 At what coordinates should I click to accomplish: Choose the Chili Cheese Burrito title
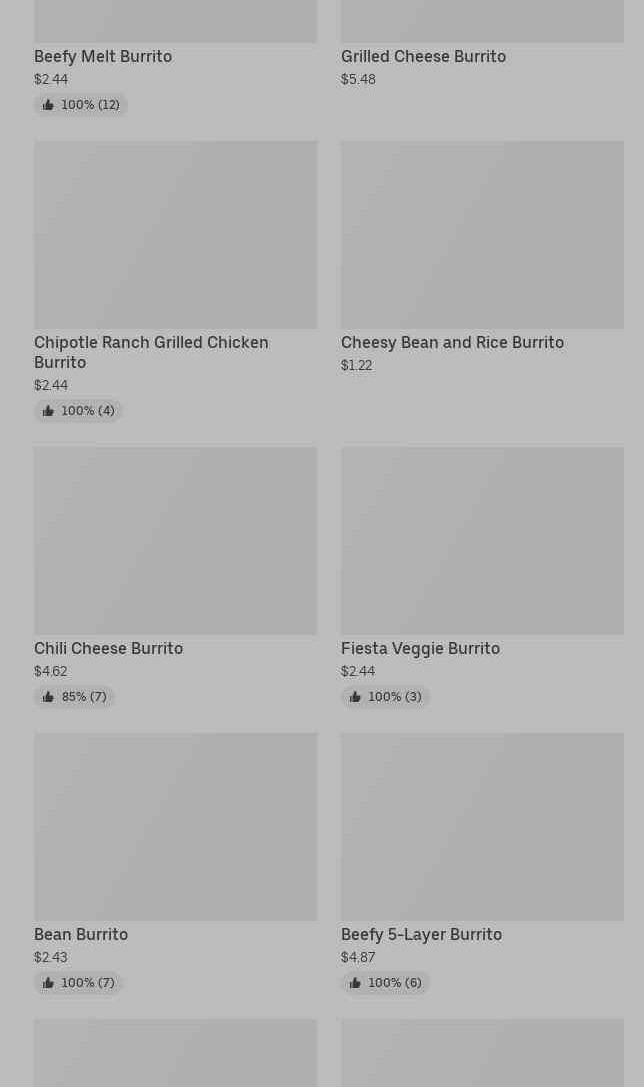coord(108,649)
